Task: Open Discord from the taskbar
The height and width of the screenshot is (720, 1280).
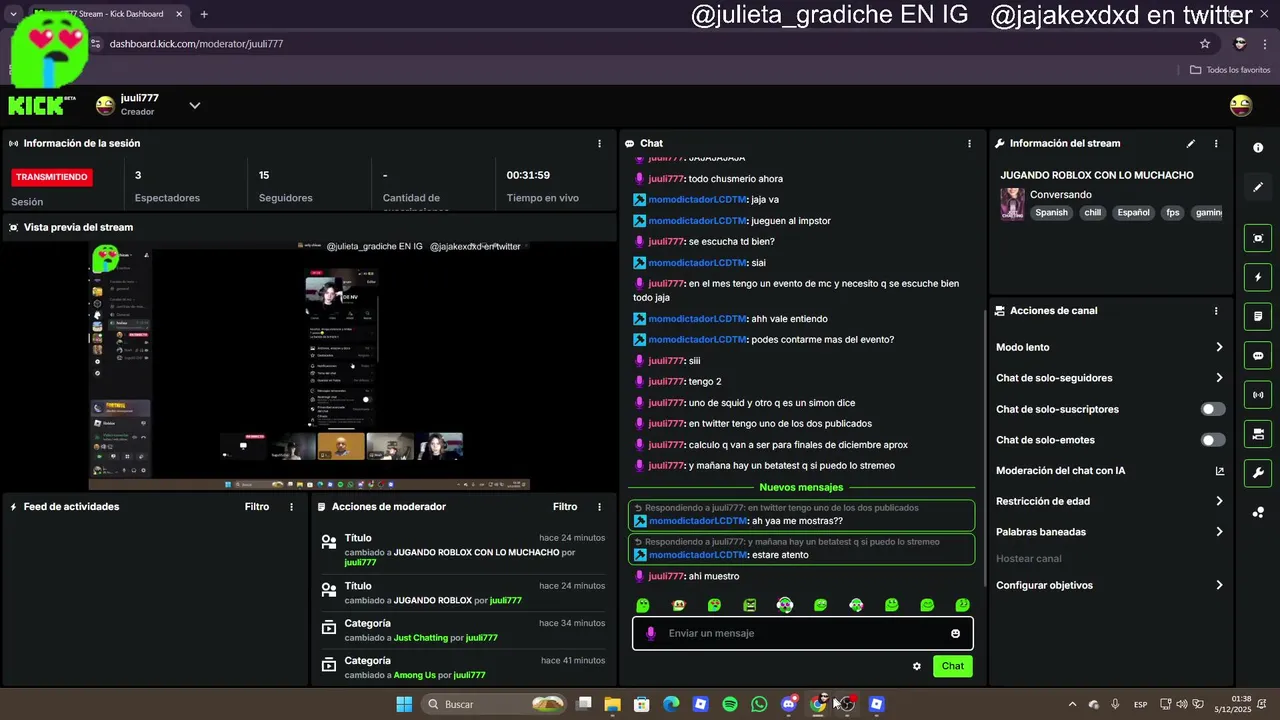Action: coord(789,705)
